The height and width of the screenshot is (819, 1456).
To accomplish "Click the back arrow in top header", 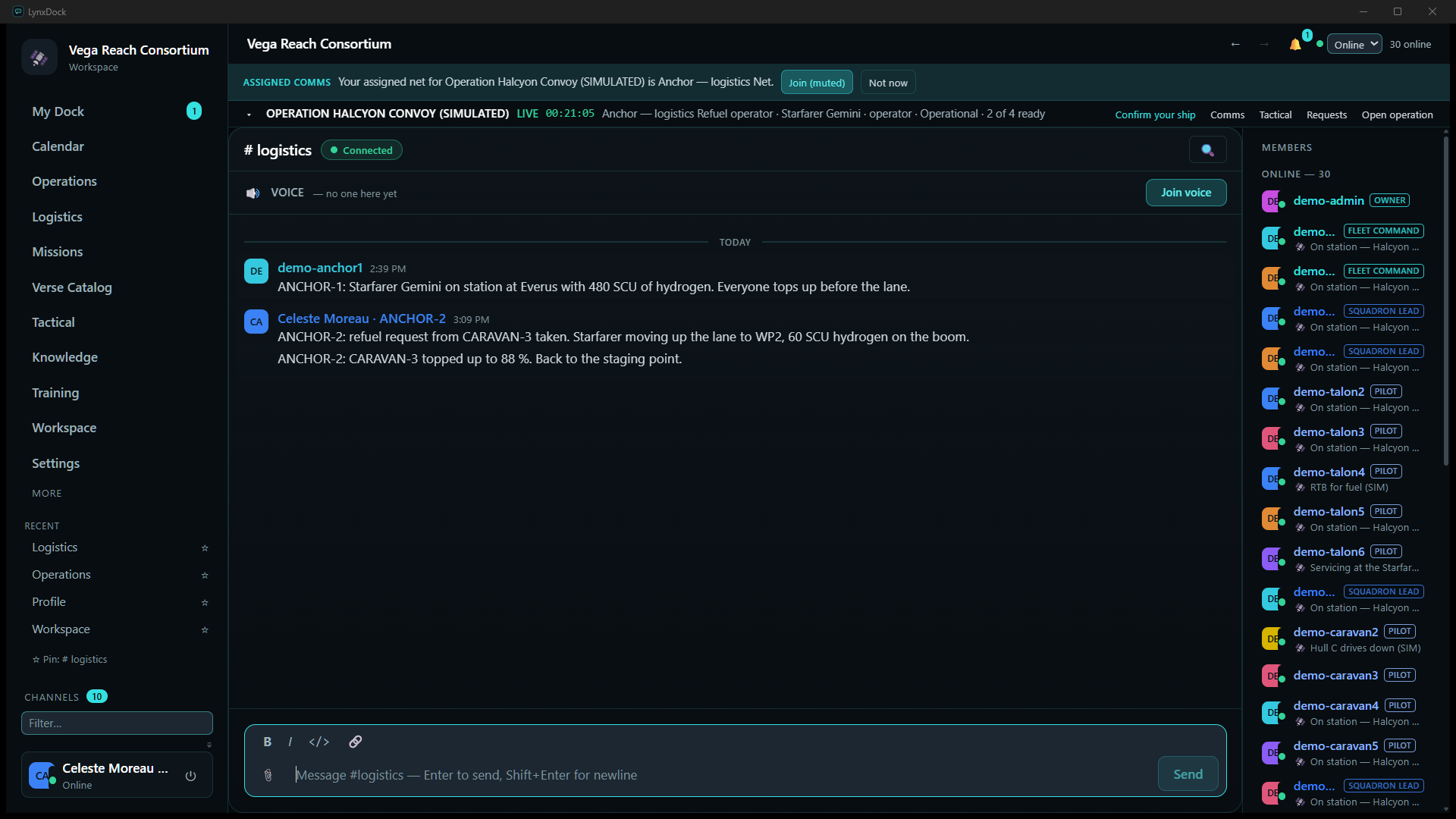I will point(1235,44).
